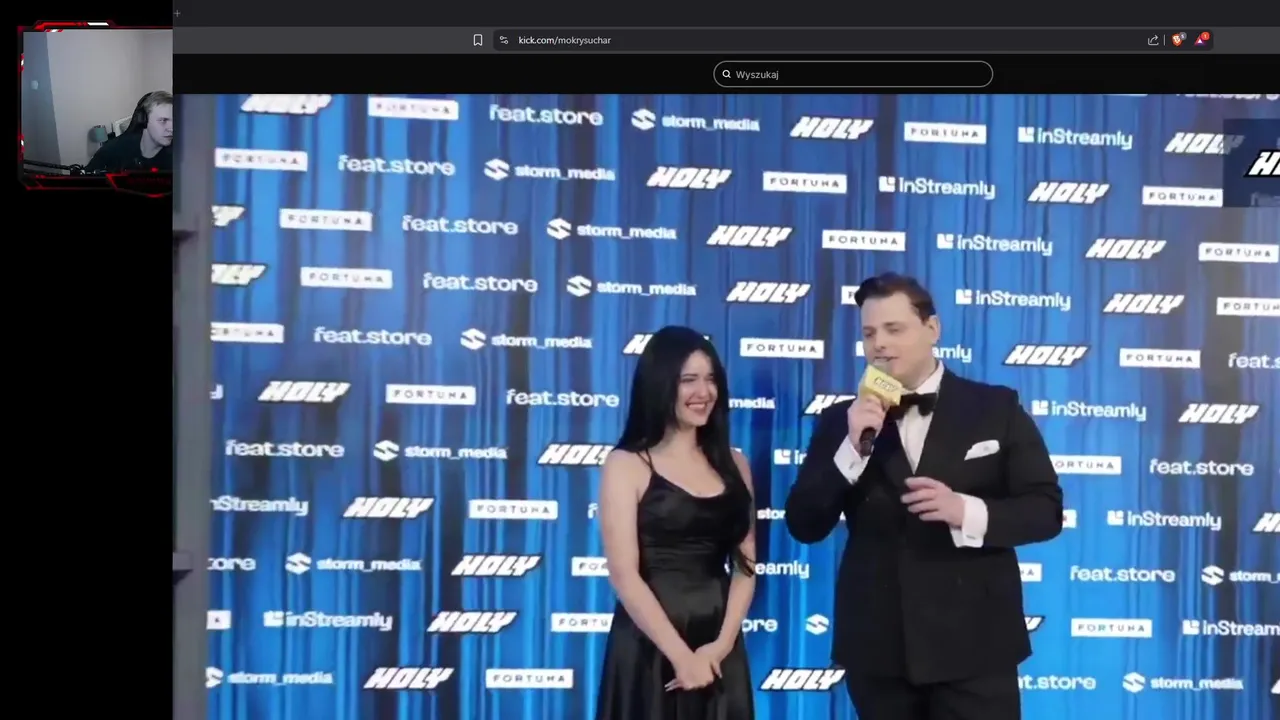
Task: Click the kick.com/mokrysuchar address bar
Action: tap(853, 40)
